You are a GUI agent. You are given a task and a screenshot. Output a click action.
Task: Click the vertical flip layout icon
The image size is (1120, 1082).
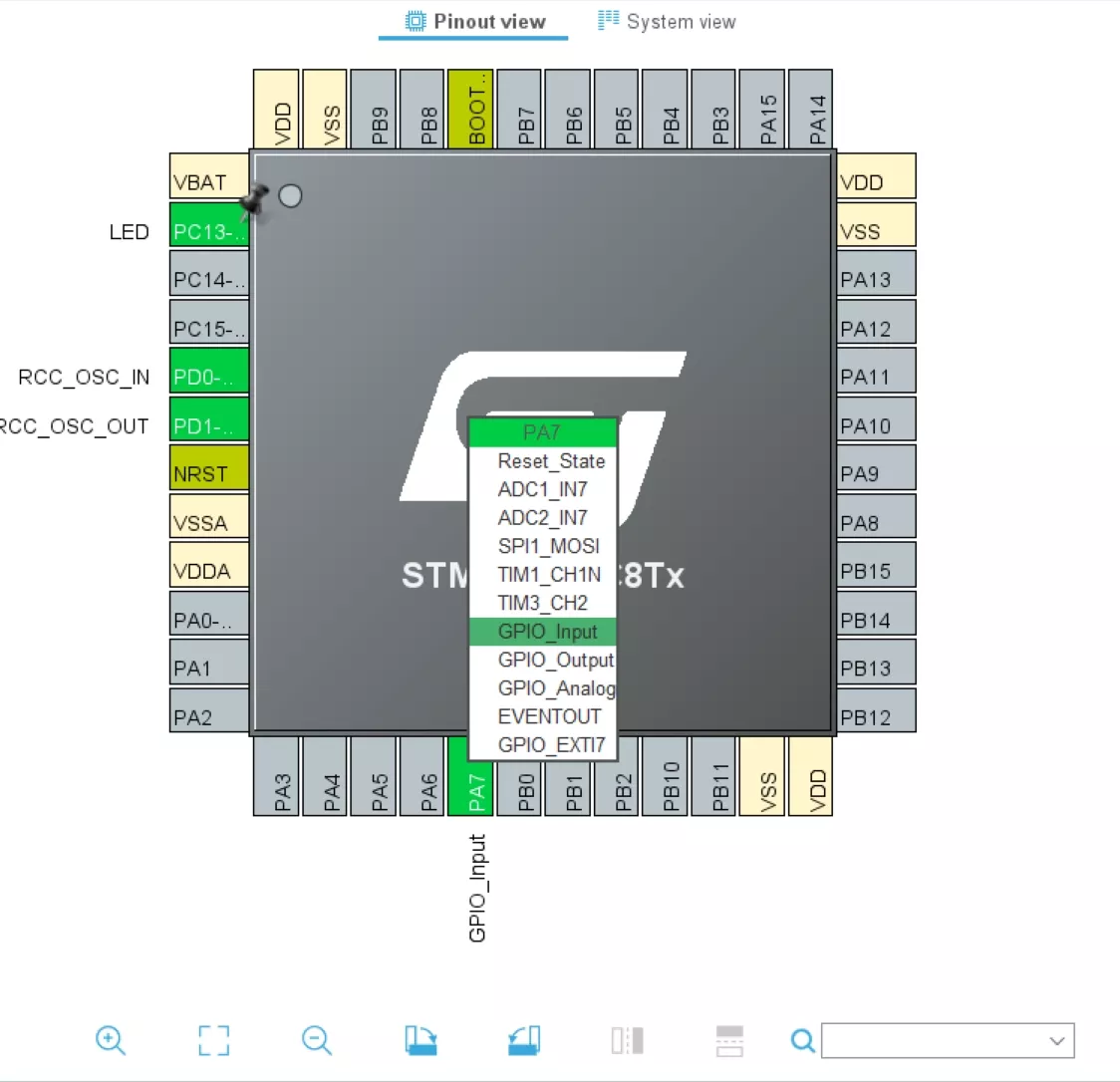(x=627, y=1041)
